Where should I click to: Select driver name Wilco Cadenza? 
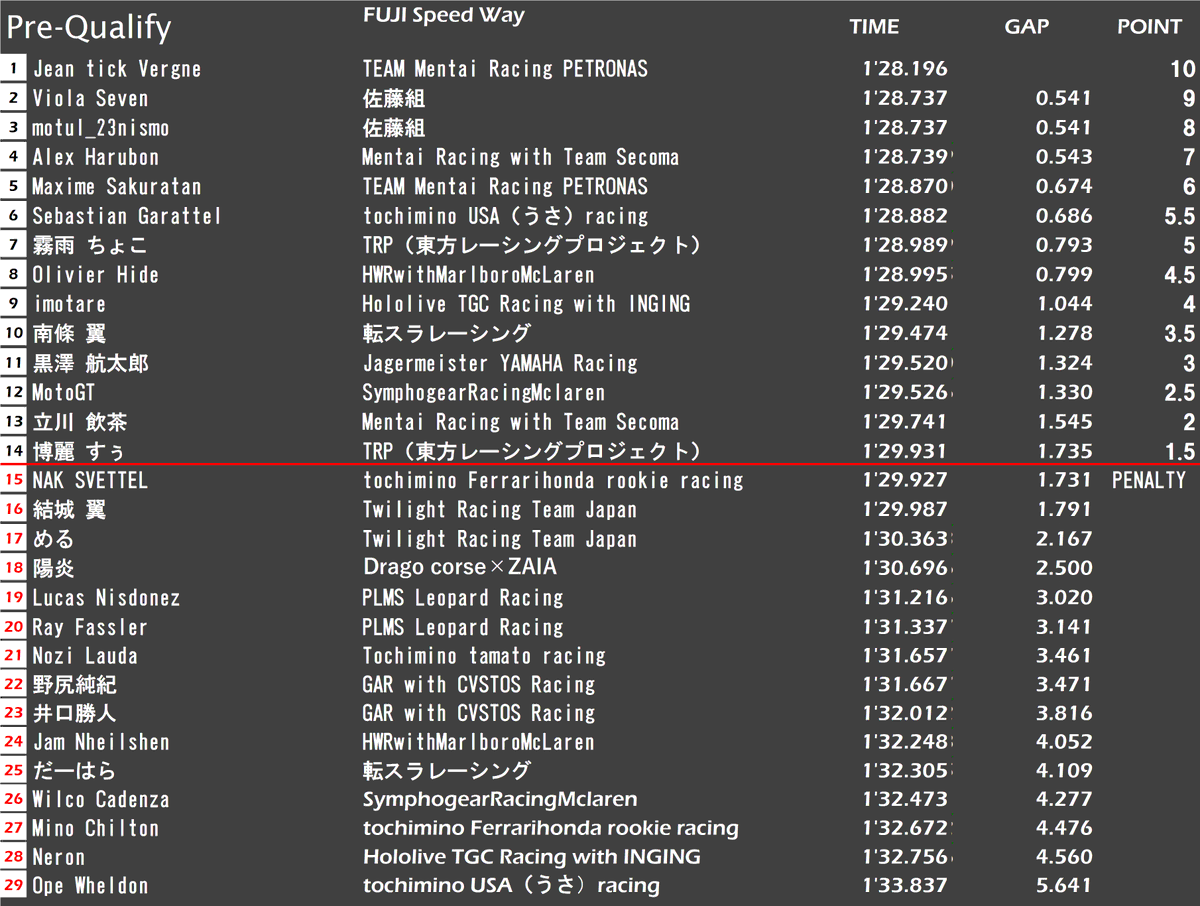click(x=101, y=800)
